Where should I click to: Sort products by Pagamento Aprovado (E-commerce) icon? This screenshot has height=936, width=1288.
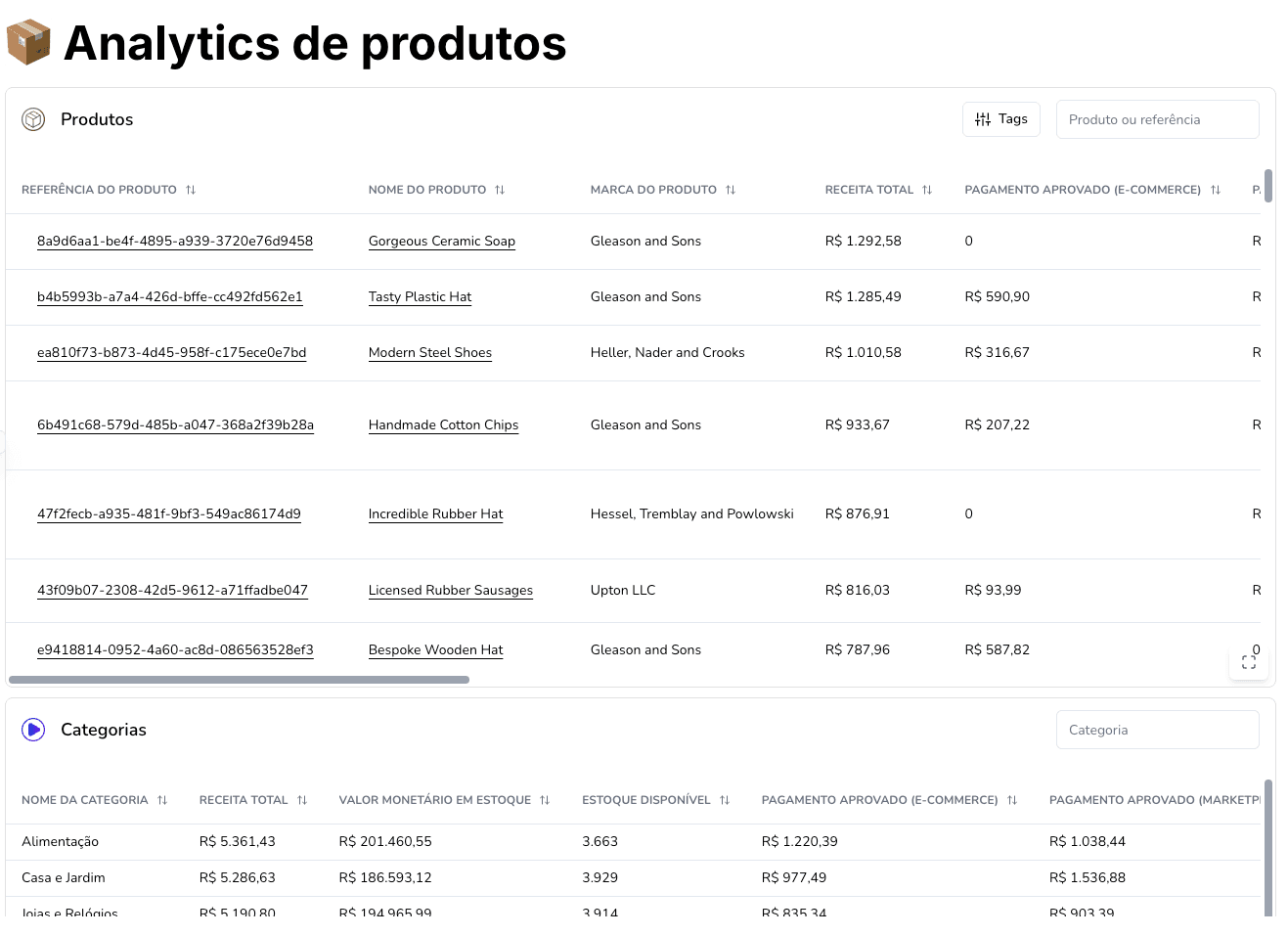[x=1216, y=190]
